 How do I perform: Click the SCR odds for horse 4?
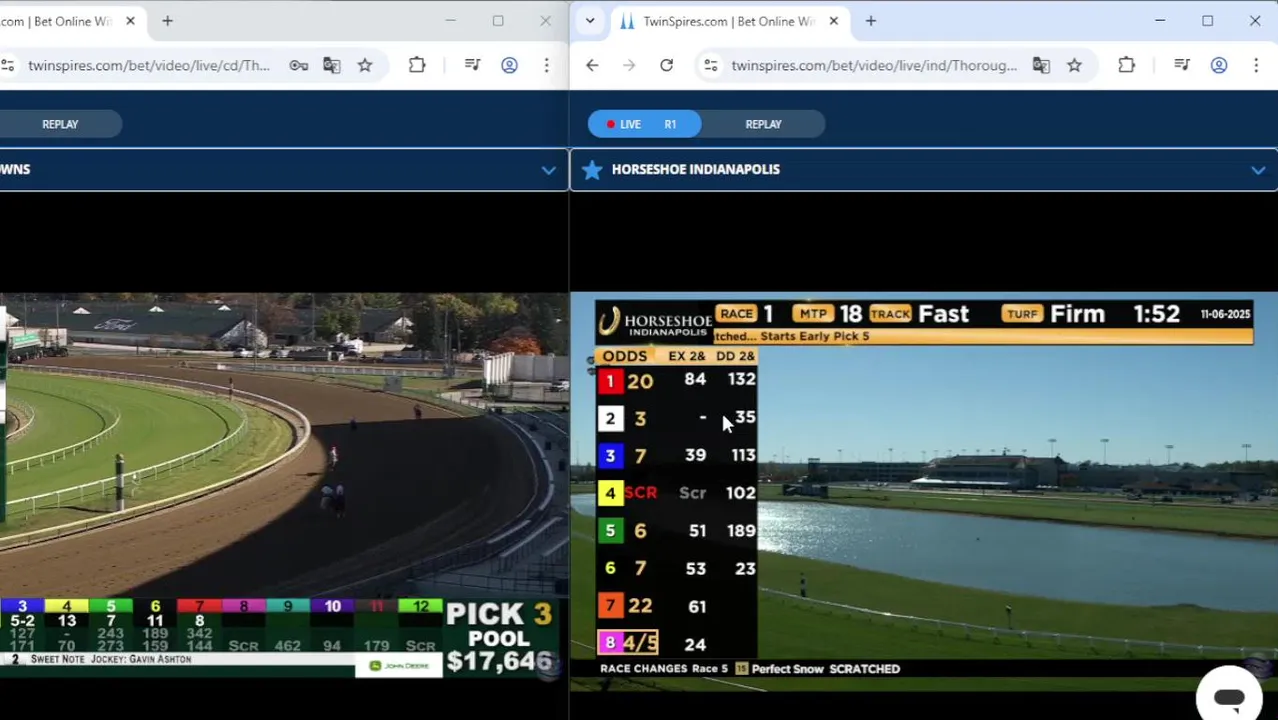(x=640, y=492)
